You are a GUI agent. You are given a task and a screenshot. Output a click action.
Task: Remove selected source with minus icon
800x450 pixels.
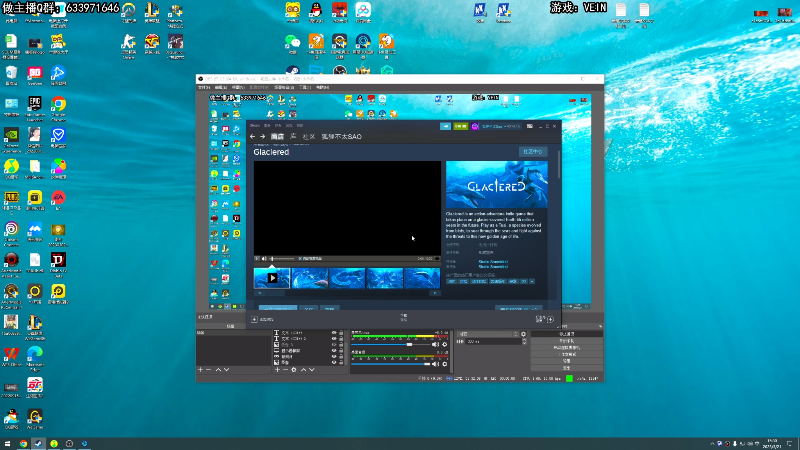[x=285, y=369]
